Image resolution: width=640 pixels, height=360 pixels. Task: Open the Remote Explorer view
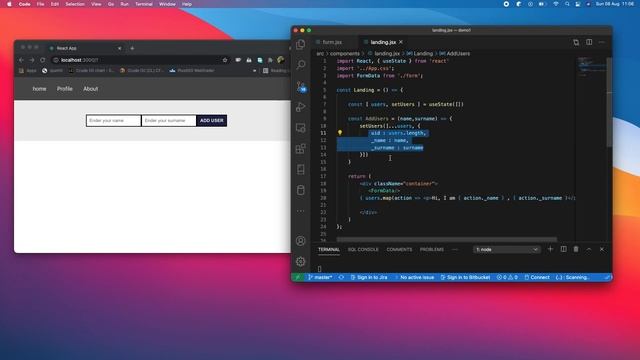301,128
